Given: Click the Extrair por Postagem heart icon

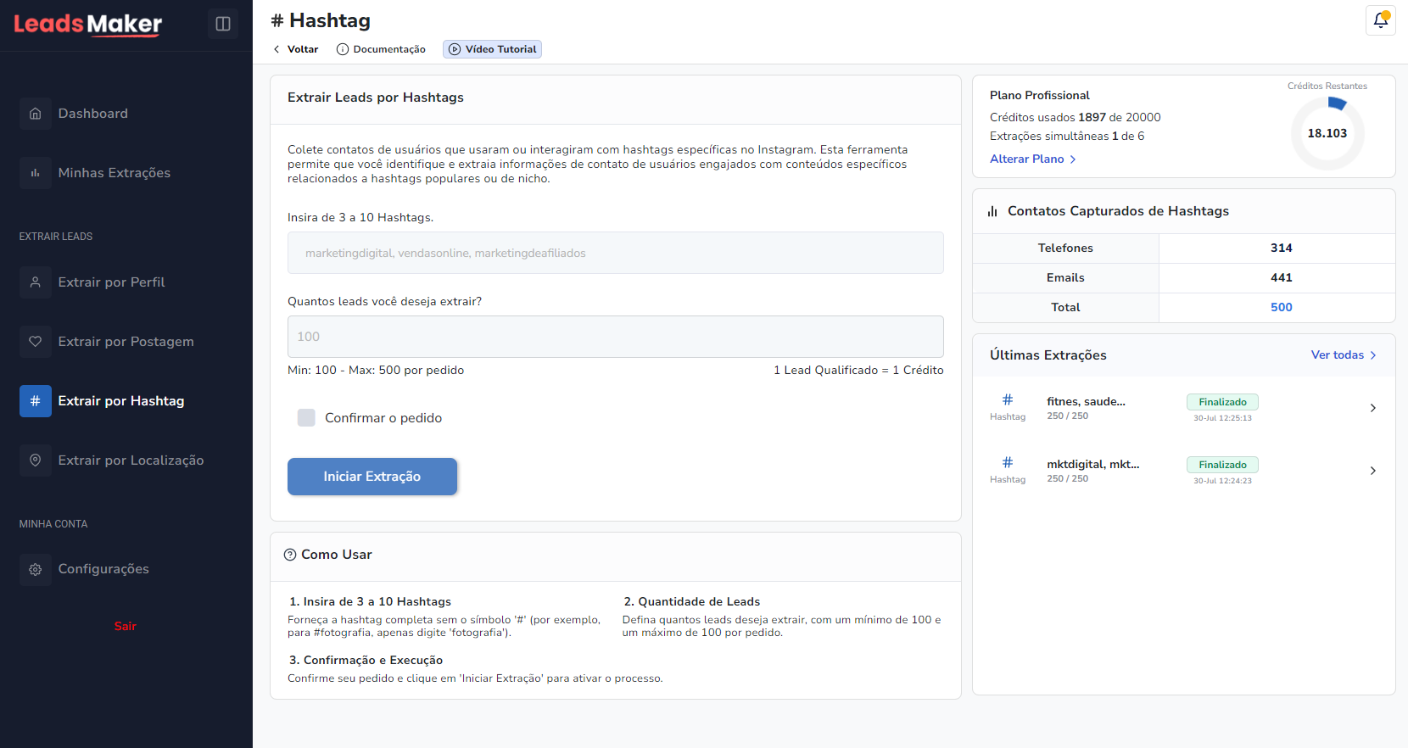Looking at the screenshot, I should (x=35, y=342).
